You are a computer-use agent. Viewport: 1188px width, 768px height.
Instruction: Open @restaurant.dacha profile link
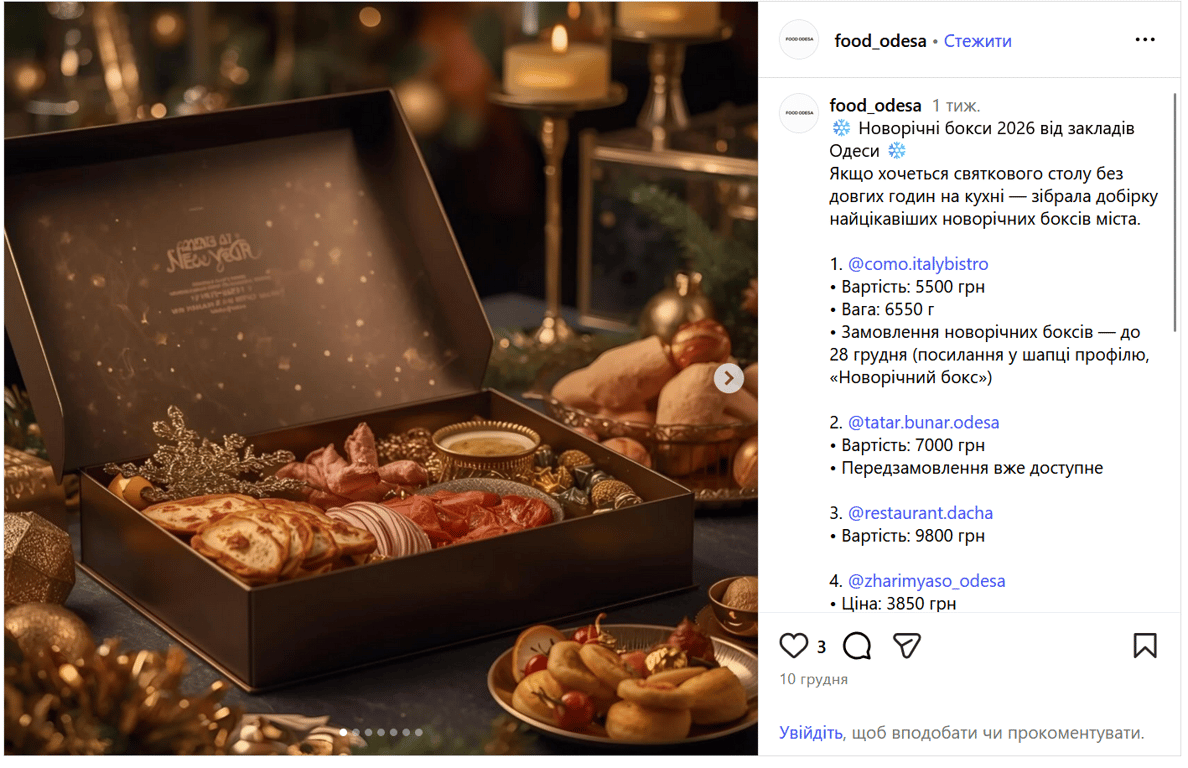tap(920, 513)
